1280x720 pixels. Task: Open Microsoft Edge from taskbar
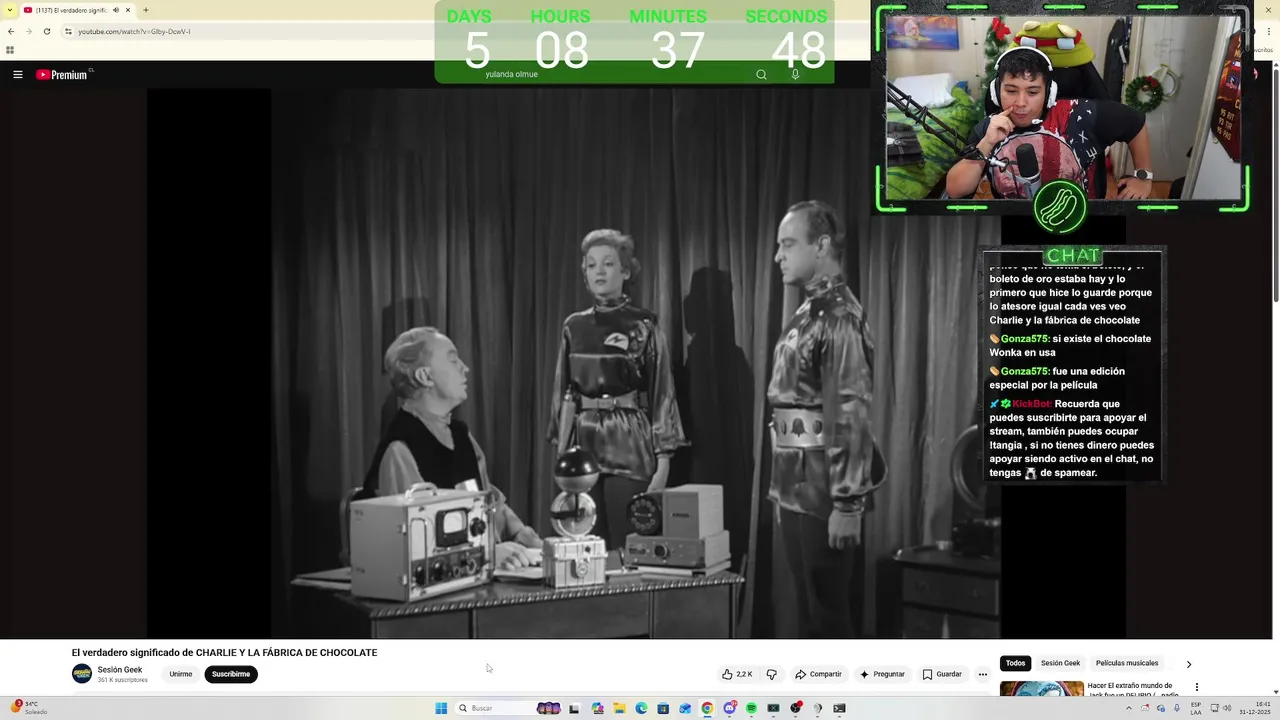[x=641, y=708]
